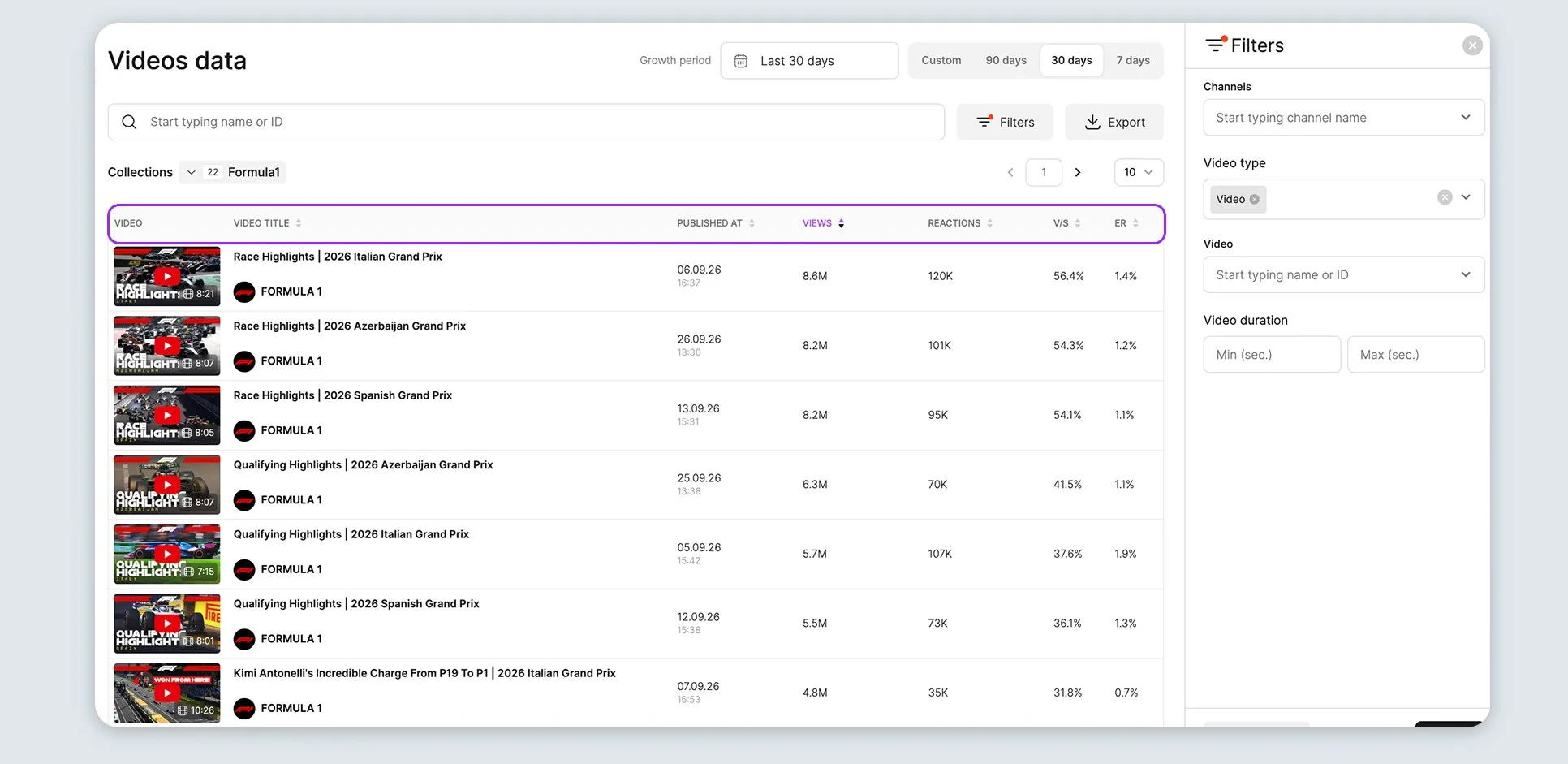
Task: Click the page number field
Action: 1044,172
